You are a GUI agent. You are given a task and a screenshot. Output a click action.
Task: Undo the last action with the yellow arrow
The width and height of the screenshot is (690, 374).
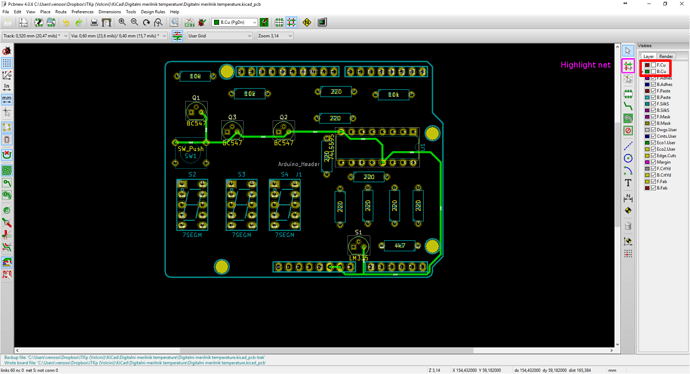66,22
